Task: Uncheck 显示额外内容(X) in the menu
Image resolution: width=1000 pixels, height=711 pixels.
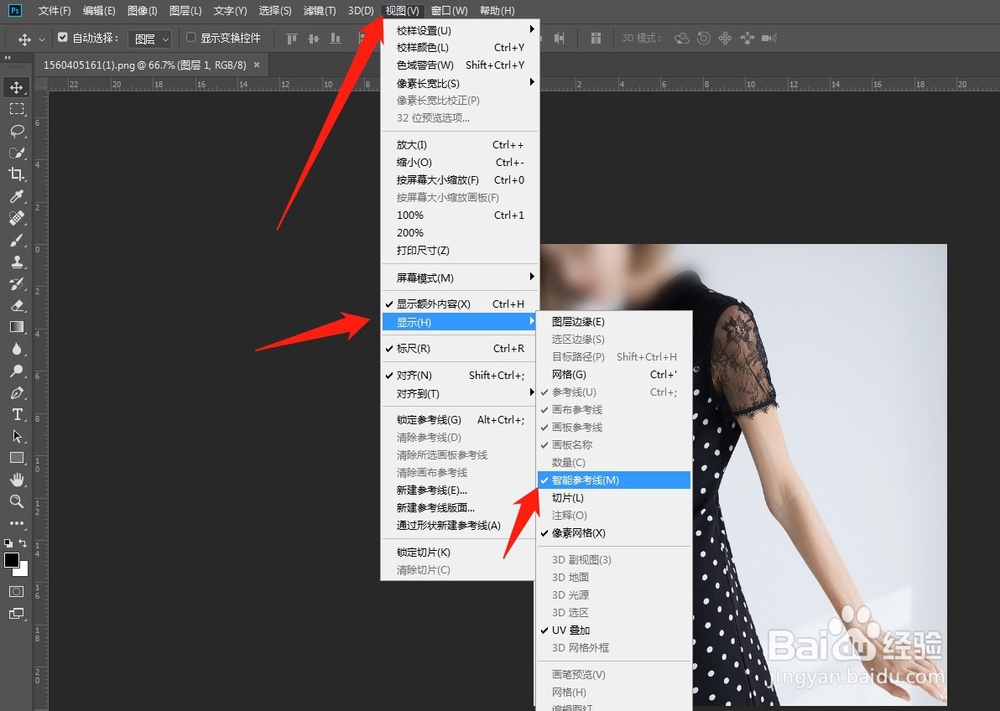Action: click(459, 304)
